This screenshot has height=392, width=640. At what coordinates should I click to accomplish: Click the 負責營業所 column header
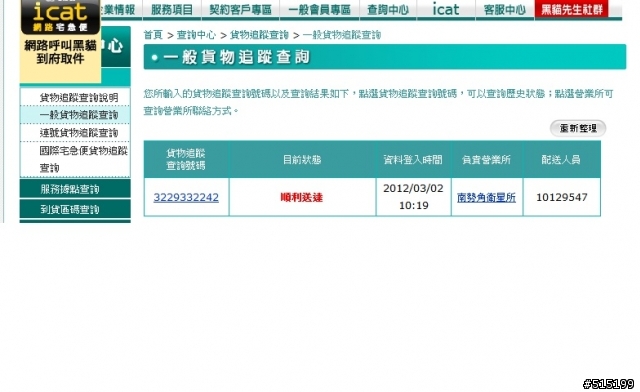(x=487, y=160)
